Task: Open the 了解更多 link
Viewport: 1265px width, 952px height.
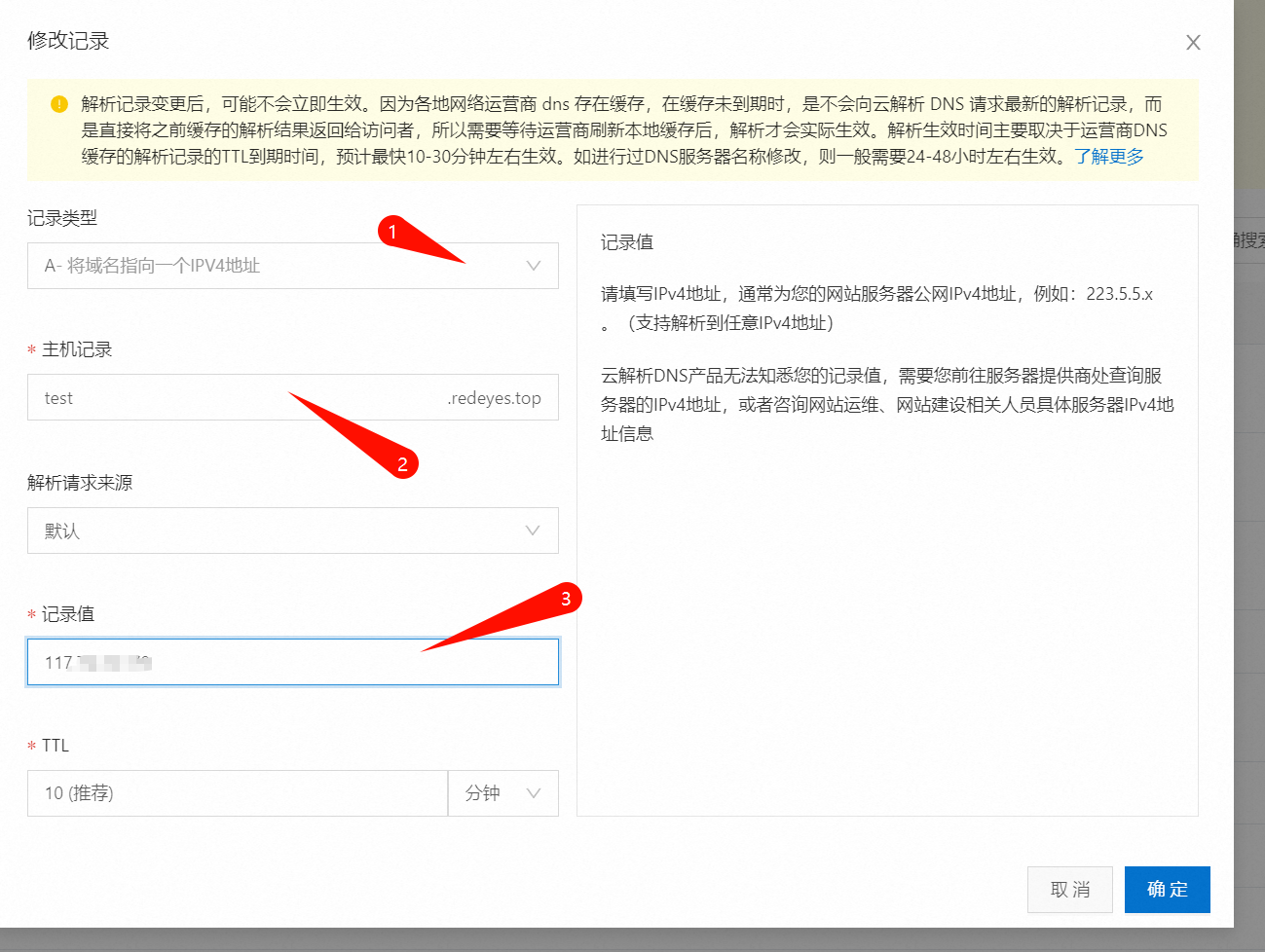Action: (1109, 157)
